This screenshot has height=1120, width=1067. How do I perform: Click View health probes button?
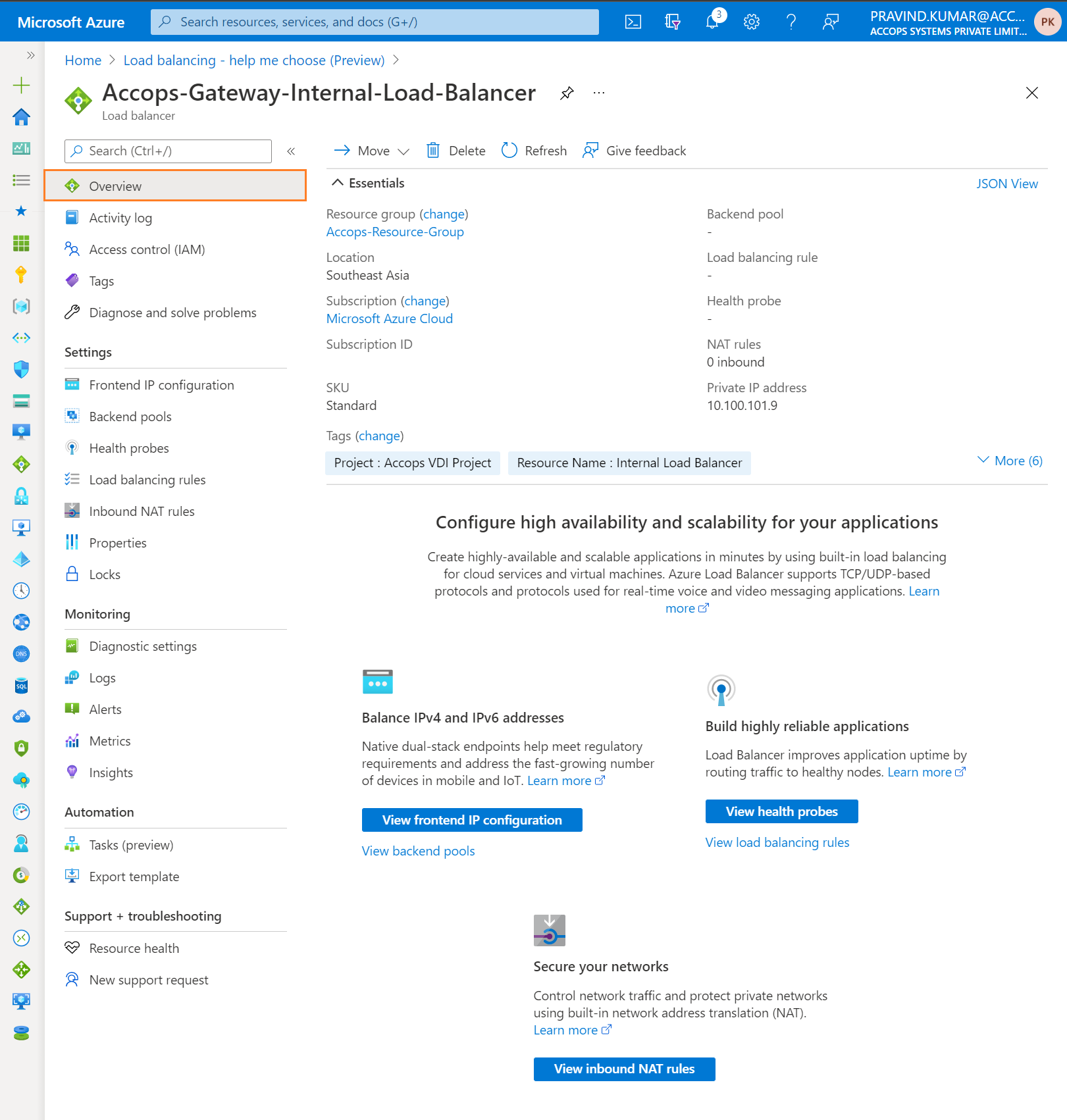point(781,811)
